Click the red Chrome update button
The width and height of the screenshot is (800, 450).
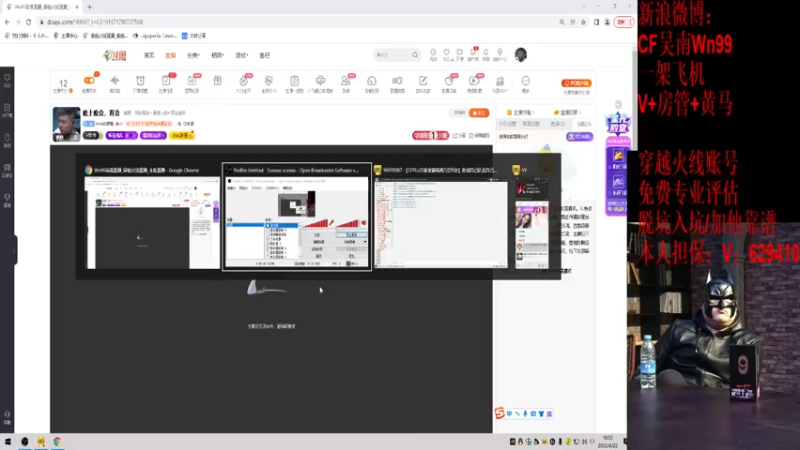coord(623,22)
